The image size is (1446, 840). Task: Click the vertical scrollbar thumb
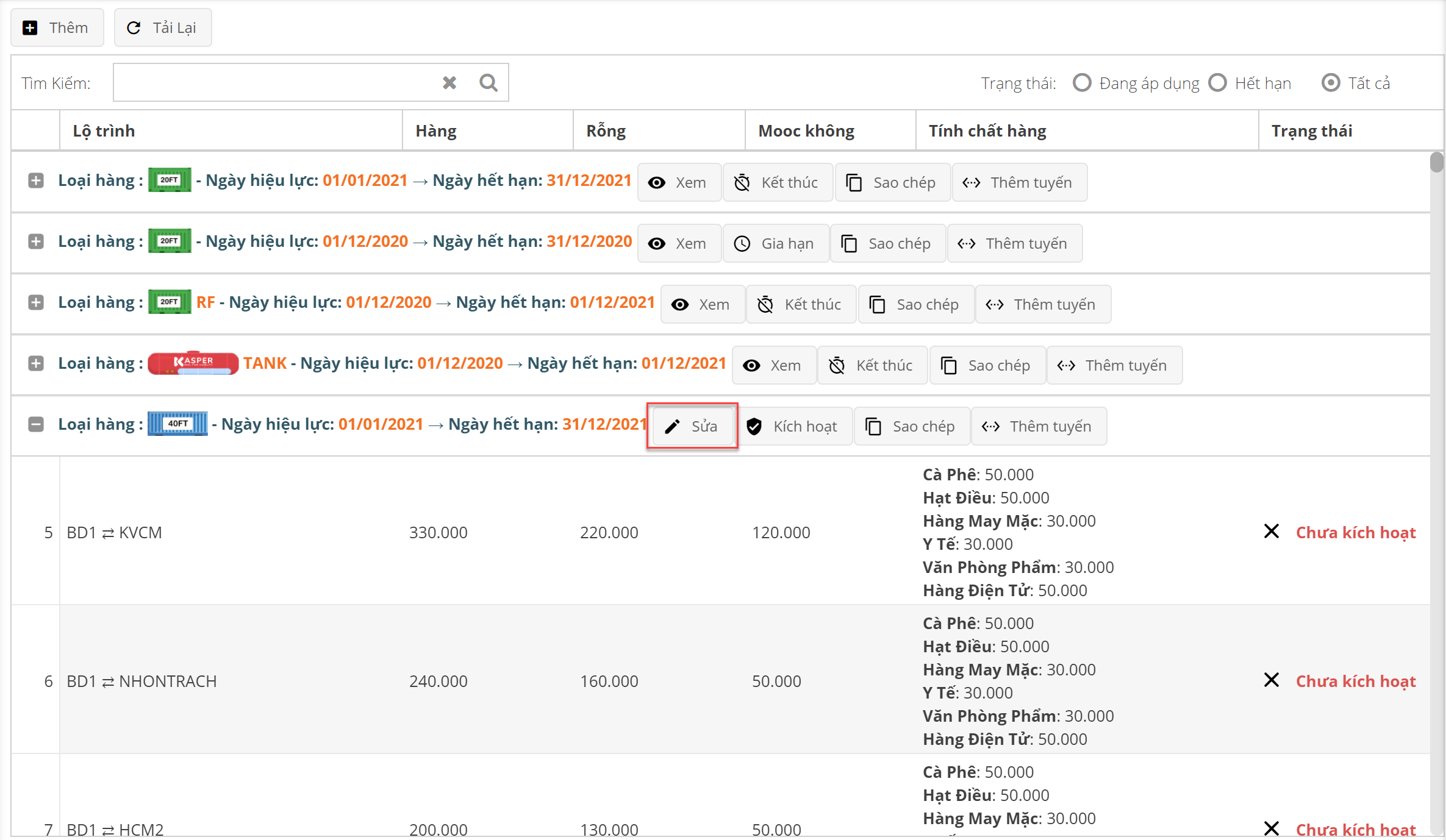[1436, 162]
